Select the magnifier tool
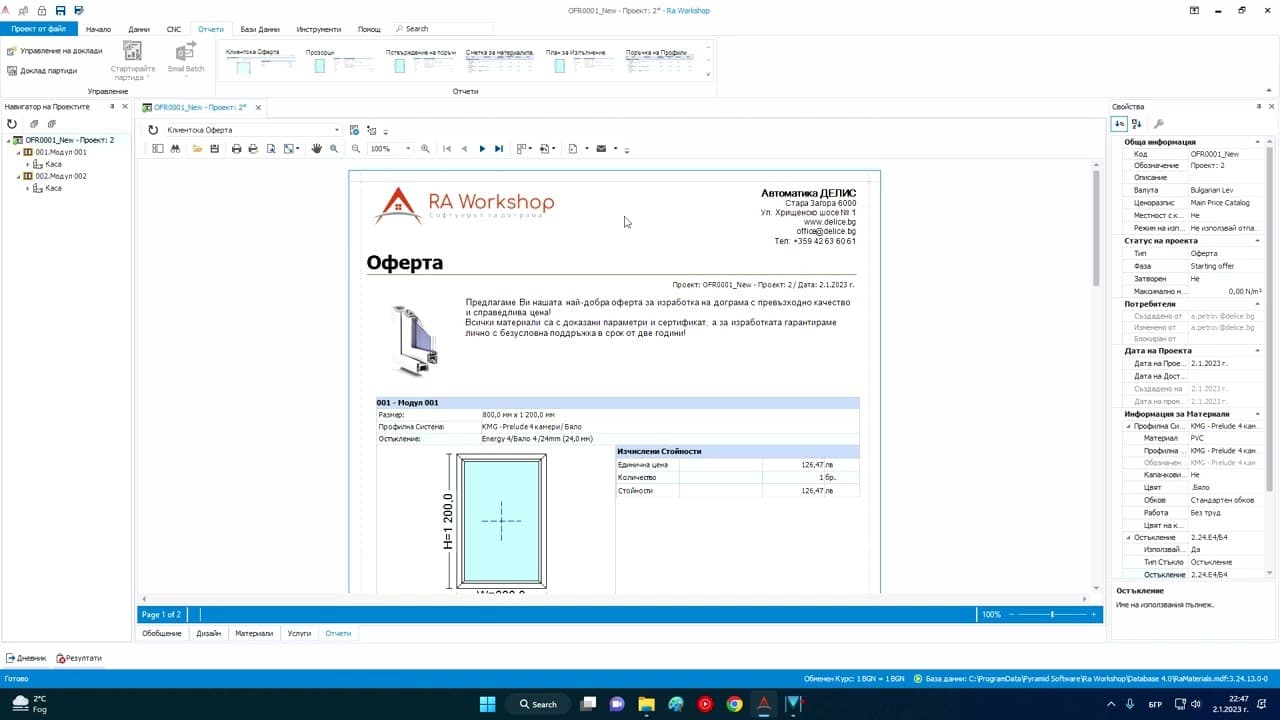The width and height of the screenshot is (1280, 720). (x=334, y=149)
